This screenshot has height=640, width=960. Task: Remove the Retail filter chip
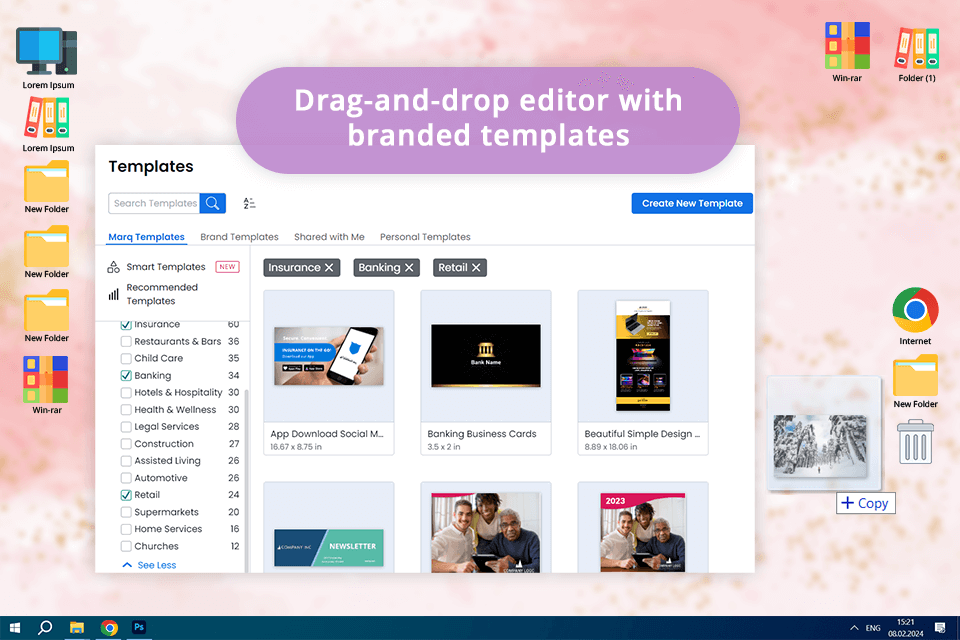[476, 268]
